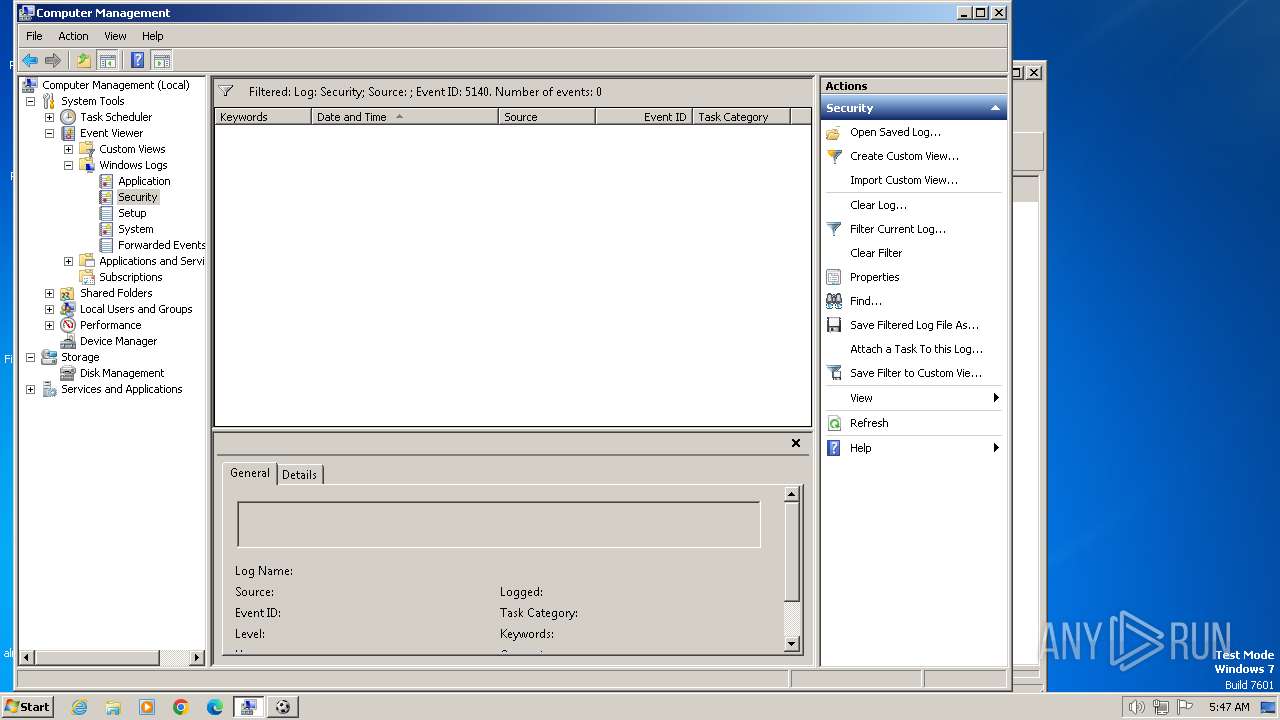Expand the Local Users and Groups node
The height and width of the screenshot is (720, 1280).
click(49, 309)
